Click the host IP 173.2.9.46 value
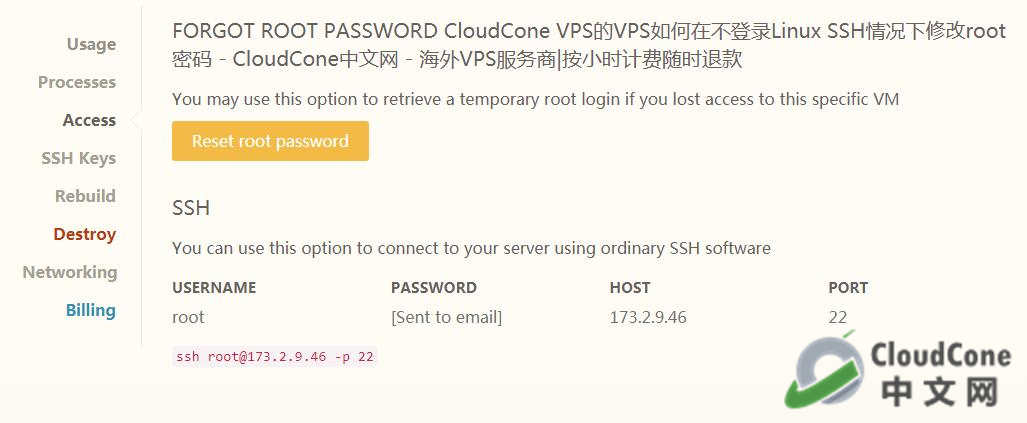1027x423 pixels. coord(648,318)
